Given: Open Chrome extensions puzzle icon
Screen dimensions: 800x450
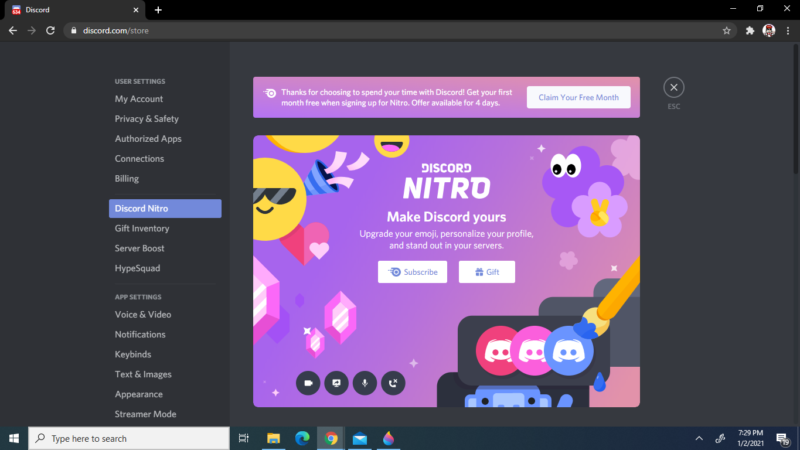Looking at the screenshot, I should [749, 31].
